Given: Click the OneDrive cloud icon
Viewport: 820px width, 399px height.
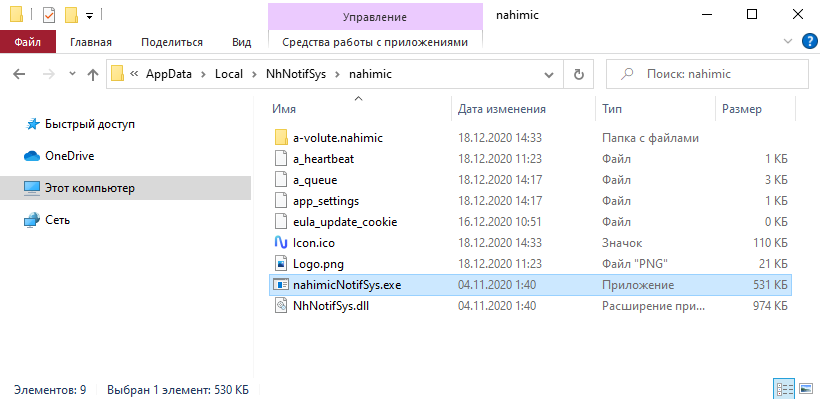Looking at the screenshot, I should [x=32, y=156].
